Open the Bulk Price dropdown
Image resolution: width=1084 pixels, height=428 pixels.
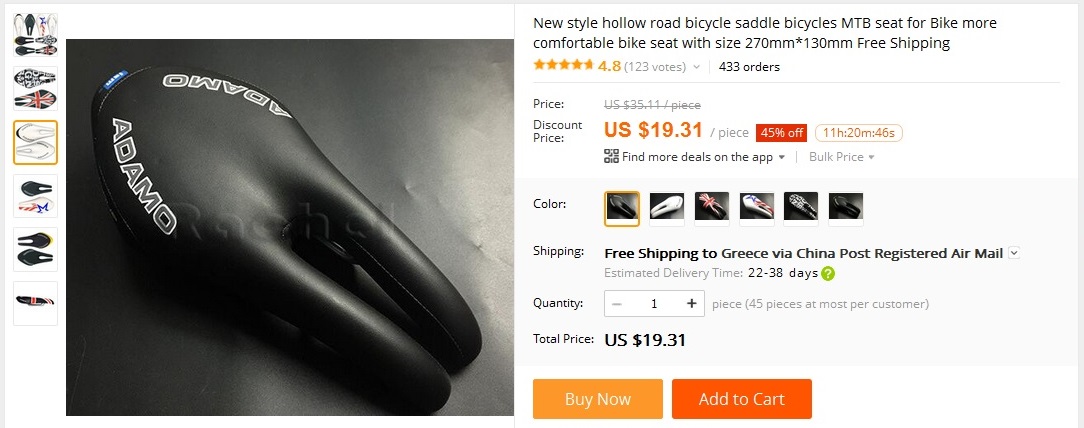click(841, 157)
